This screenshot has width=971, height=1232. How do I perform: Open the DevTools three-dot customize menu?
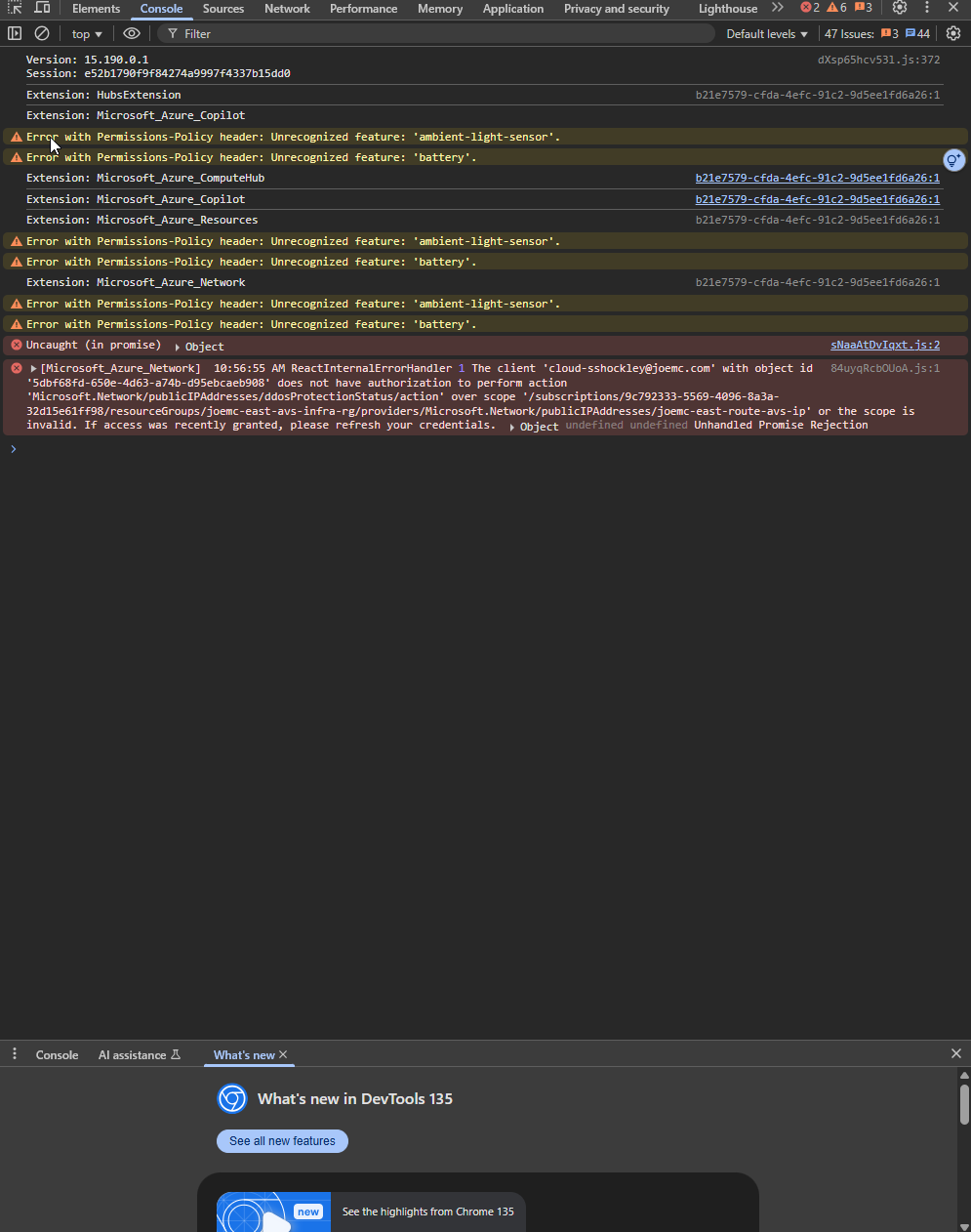[x=927, y=8]
